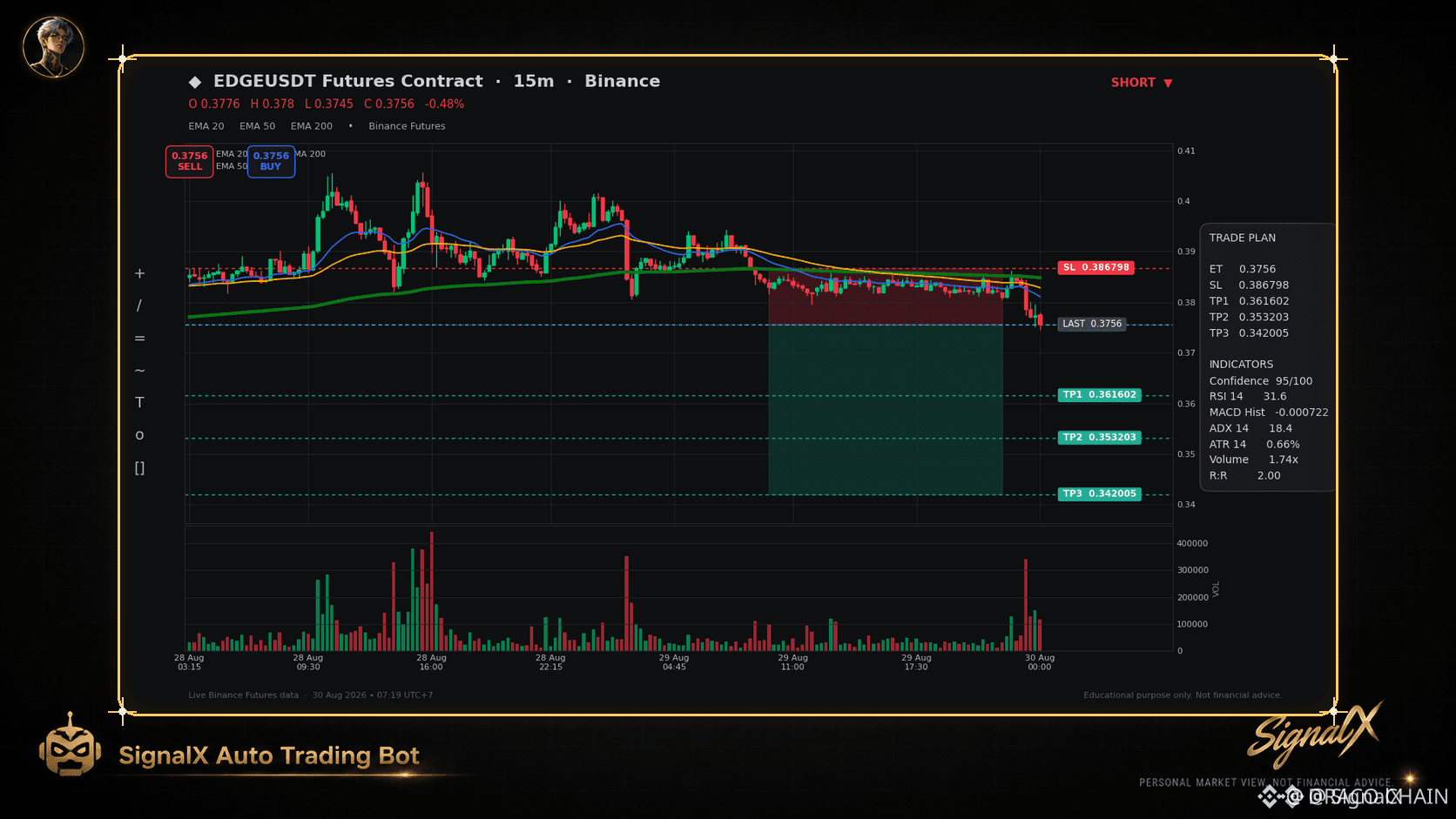
Task: Click the INDICATORS section heading
Action: [x=1241, y=365]
